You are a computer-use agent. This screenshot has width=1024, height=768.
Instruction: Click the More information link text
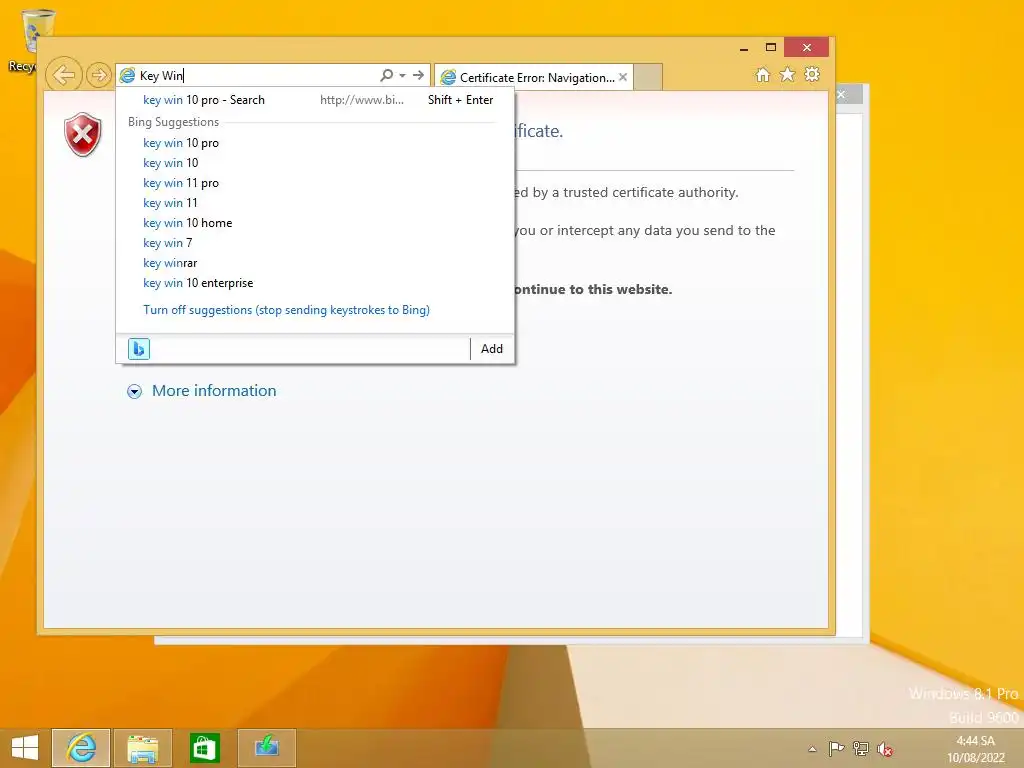click(x=214, y=391)
